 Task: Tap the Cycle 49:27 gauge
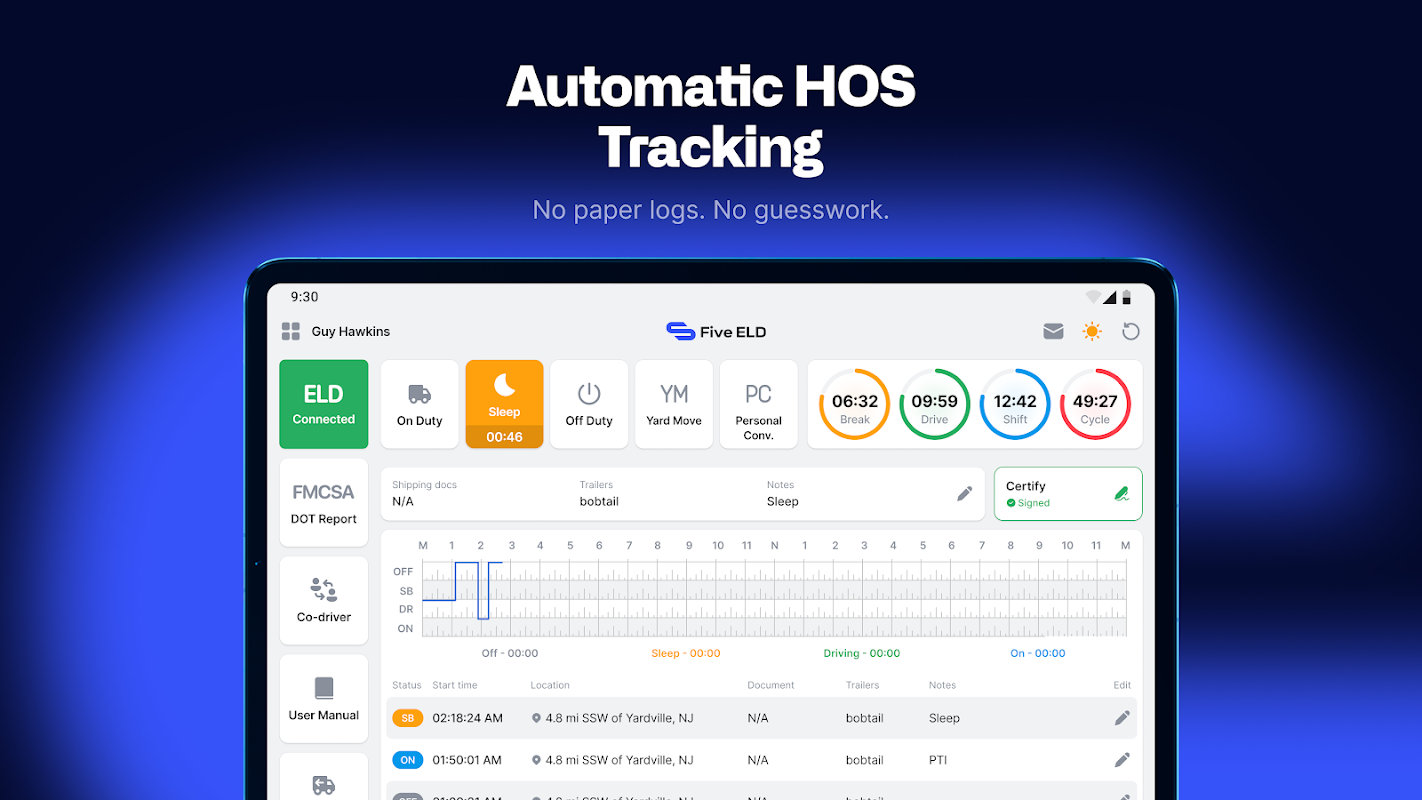click(1095, 404)
